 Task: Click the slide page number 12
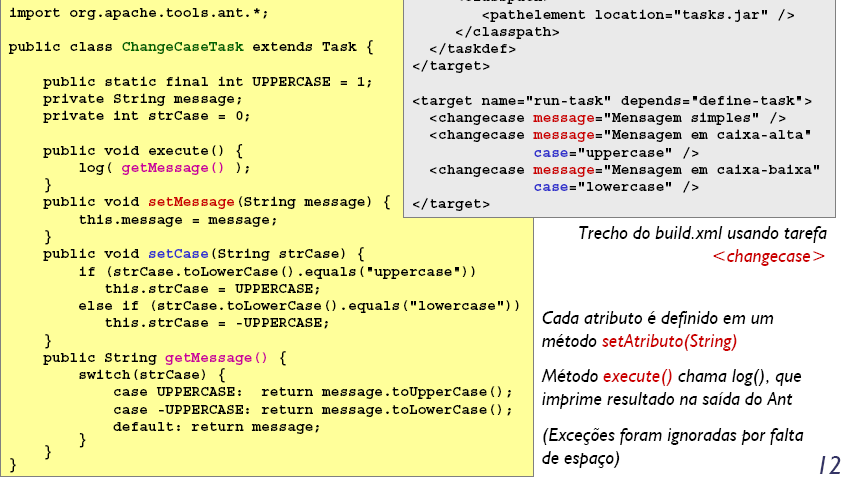click(x=829, y=465)
